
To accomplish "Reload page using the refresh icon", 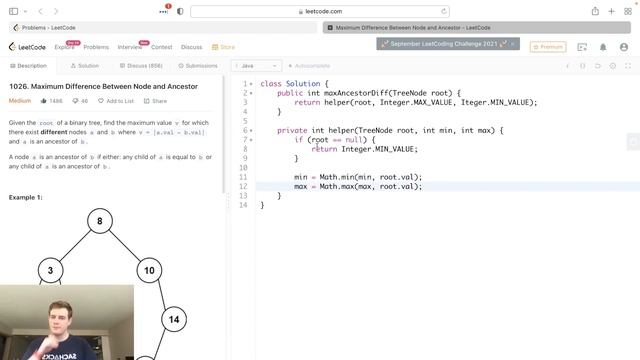I will point(444,11).
